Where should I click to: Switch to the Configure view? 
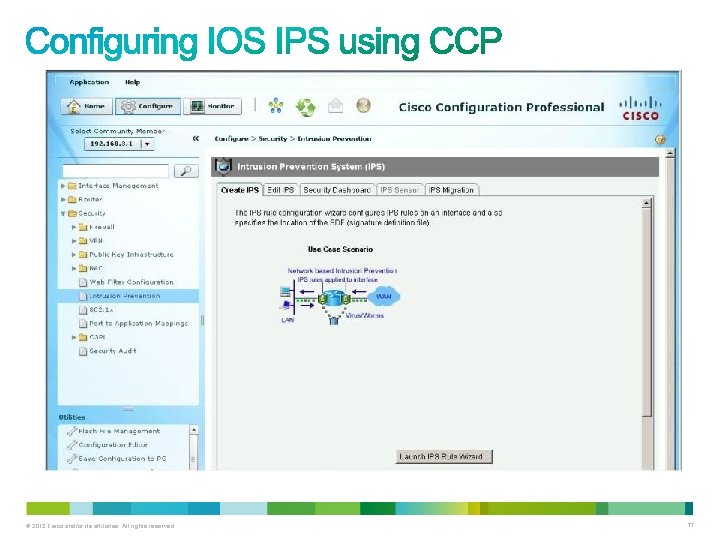148,106
